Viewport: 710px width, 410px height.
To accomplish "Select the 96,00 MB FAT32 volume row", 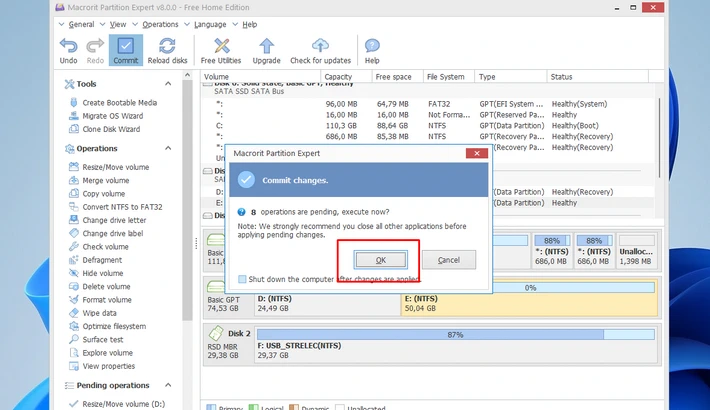I will coord(429,104).
